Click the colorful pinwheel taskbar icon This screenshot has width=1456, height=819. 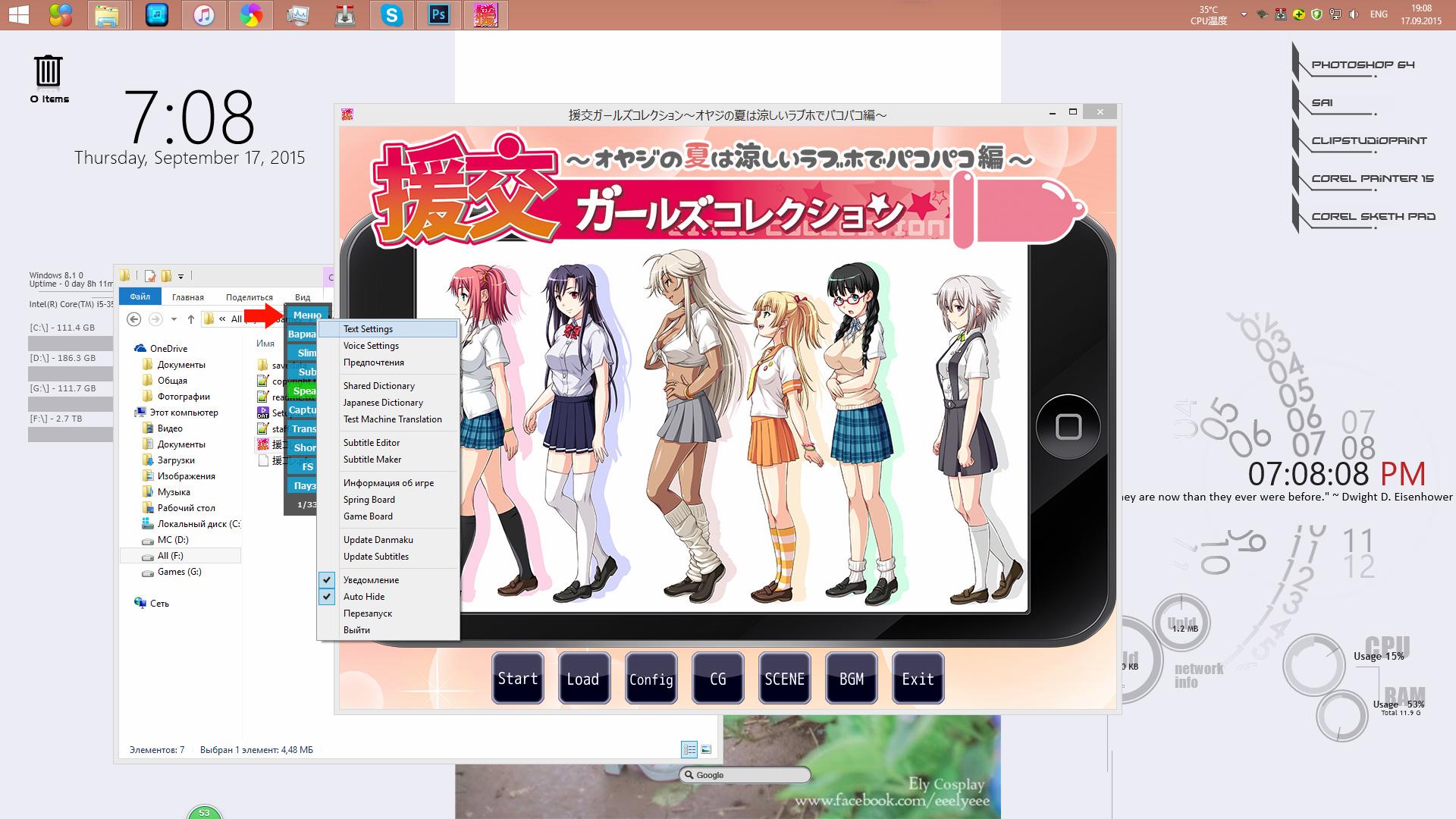pyautogui.click(x=250, y=14)
